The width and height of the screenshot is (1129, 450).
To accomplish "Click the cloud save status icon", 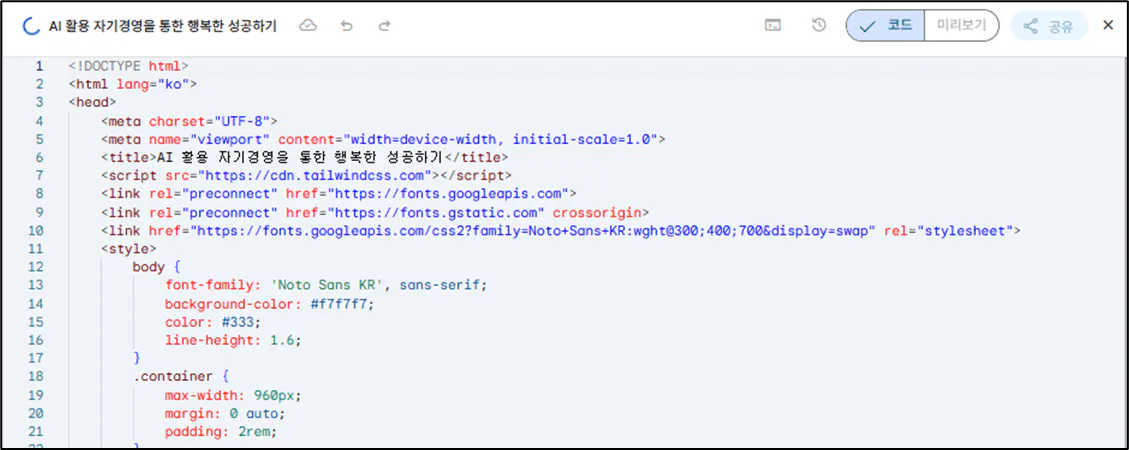I will click(308, 26).
